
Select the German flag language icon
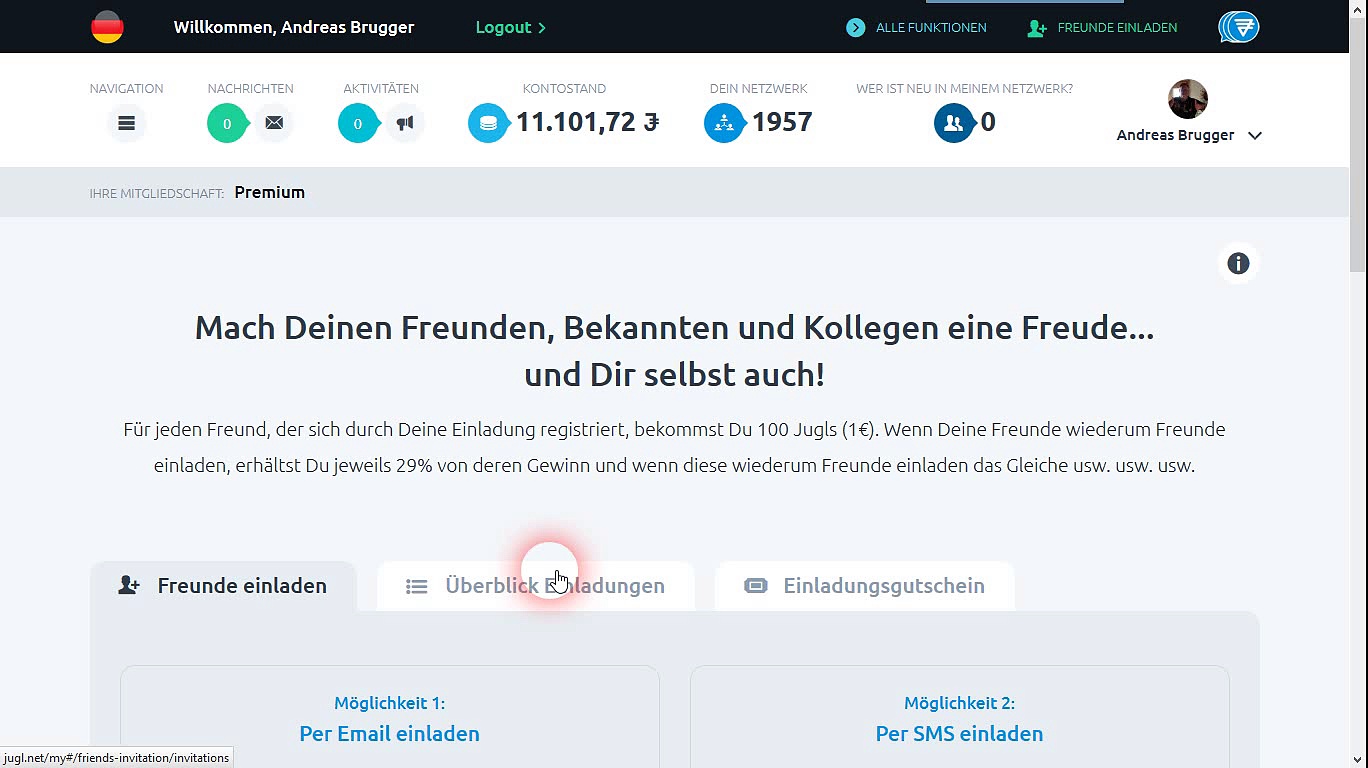107,27
